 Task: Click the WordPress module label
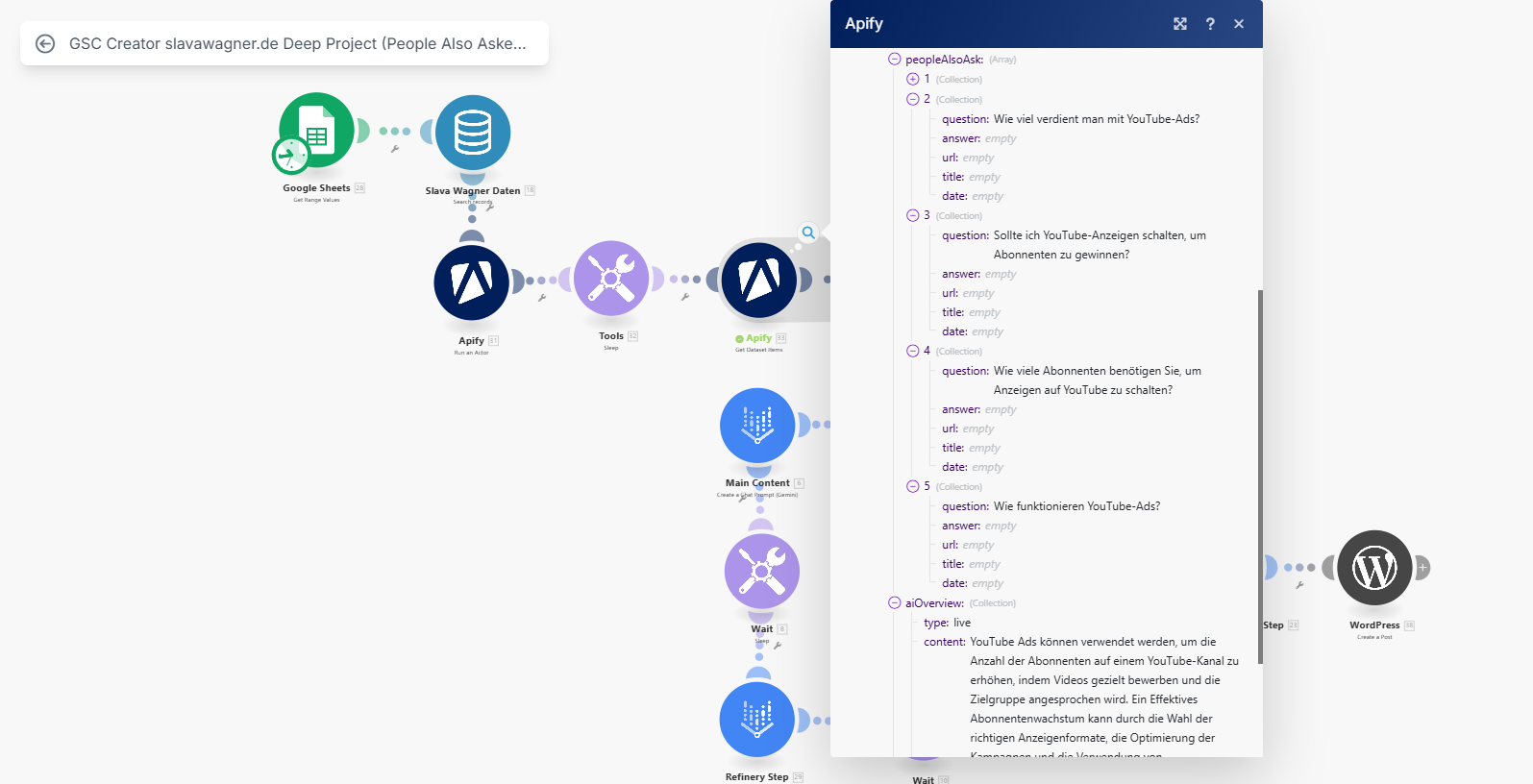point(1374,625)
